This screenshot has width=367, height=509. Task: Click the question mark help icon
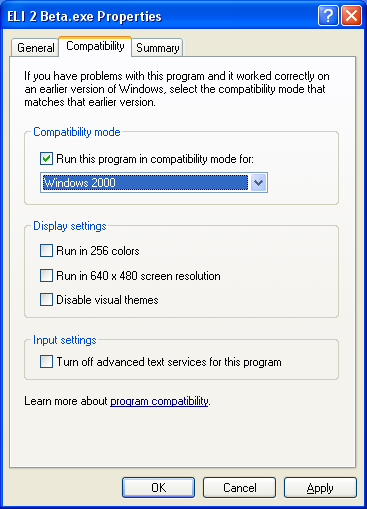coord(328,15)
